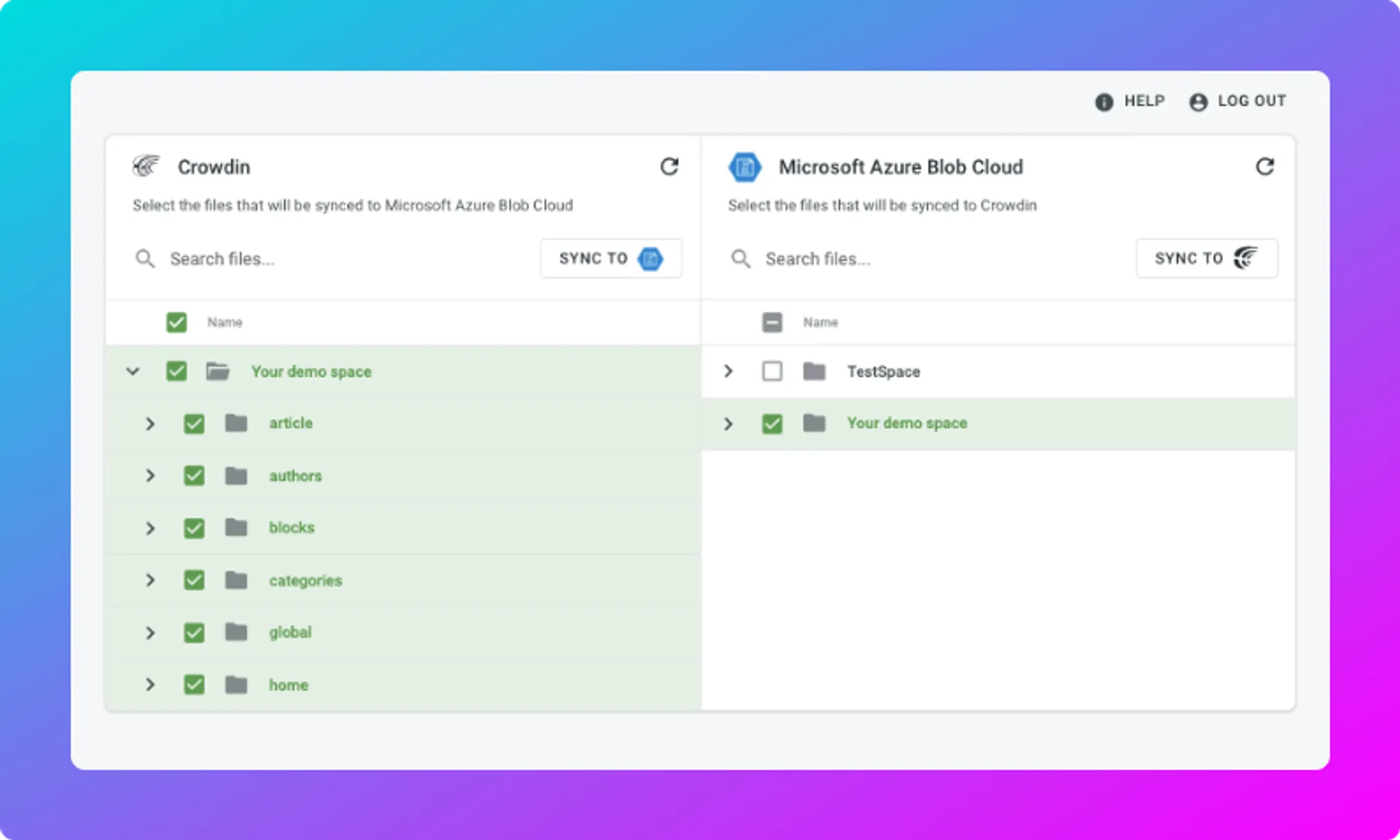Click the authors folder icon
The height and width of the screenshot is (840, 1400).
236,475
